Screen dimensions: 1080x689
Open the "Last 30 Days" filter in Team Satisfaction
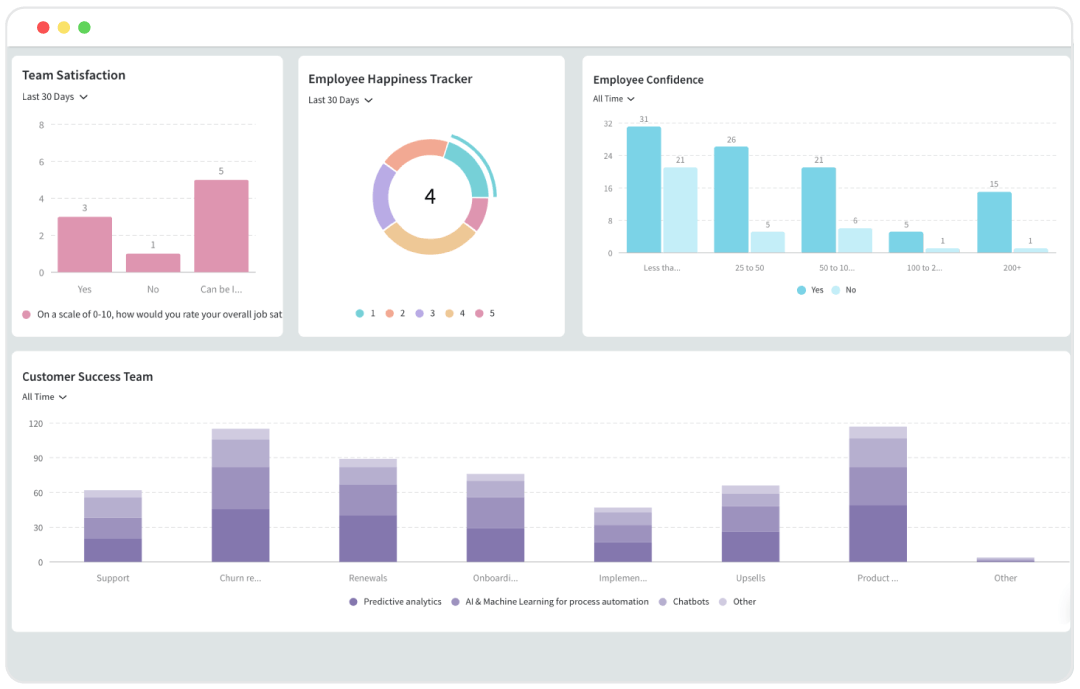coord(55,96)
